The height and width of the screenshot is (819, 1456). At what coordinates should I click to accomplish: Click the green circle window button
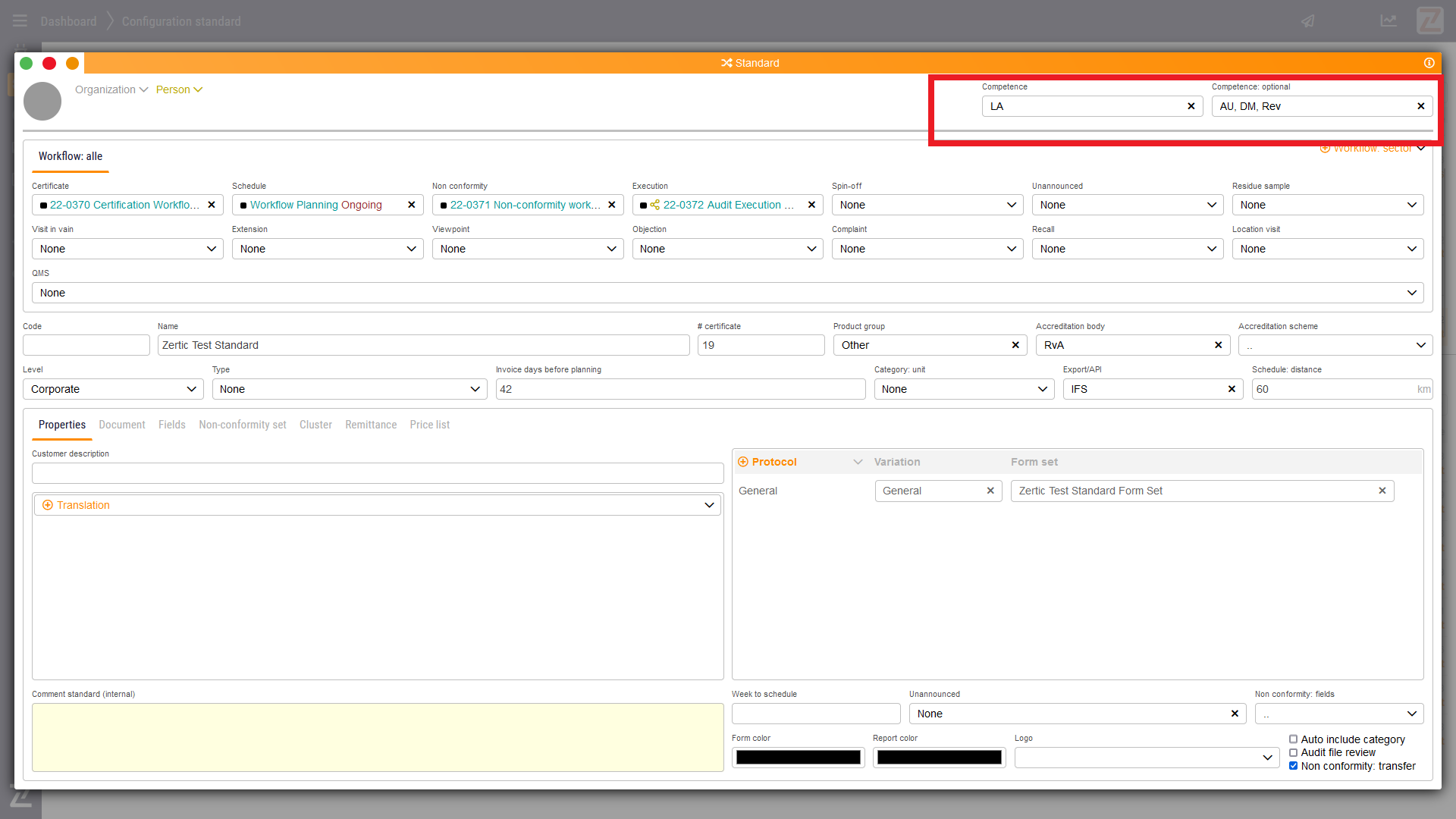click(27, 63)
